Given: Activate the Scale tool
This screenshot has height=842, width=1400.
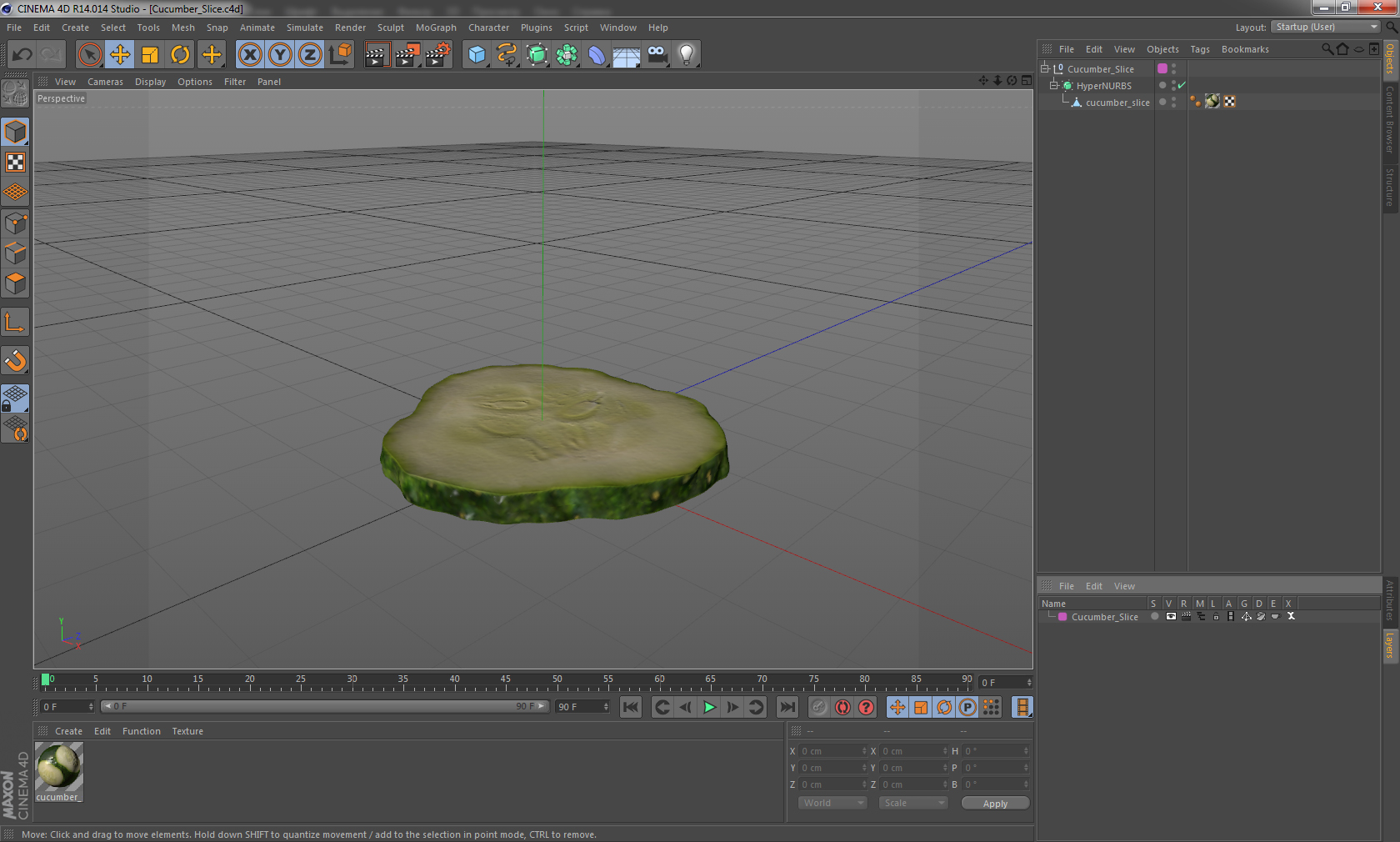Looking at the screenshot, I should pos(150,55).
